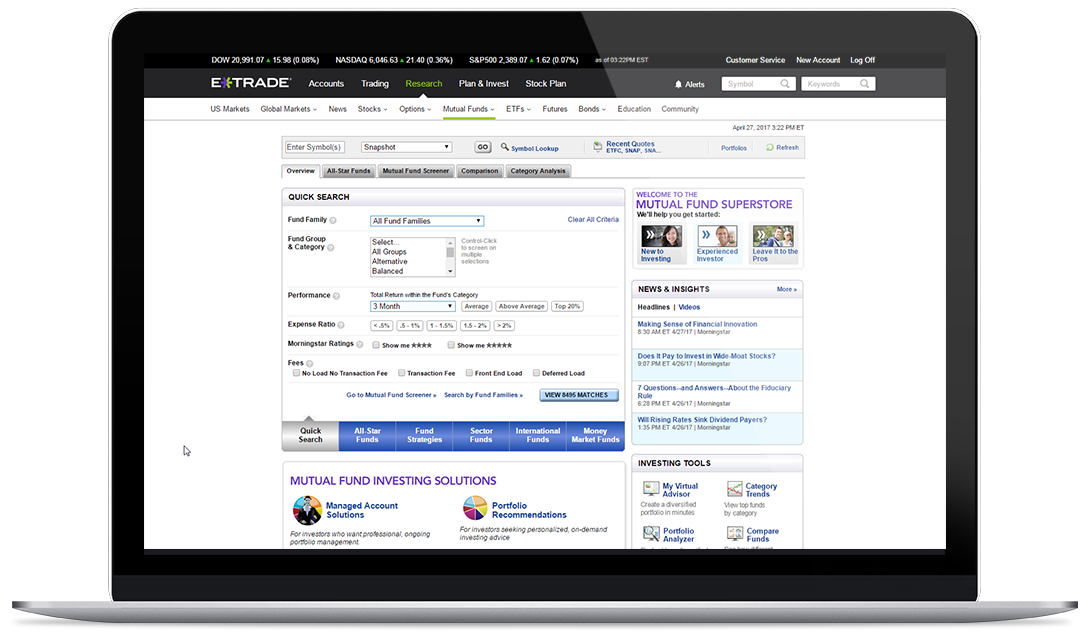1090x642 pixels.
Task: Click the Alerts bell icon
Action: click(x=678, y=84)
